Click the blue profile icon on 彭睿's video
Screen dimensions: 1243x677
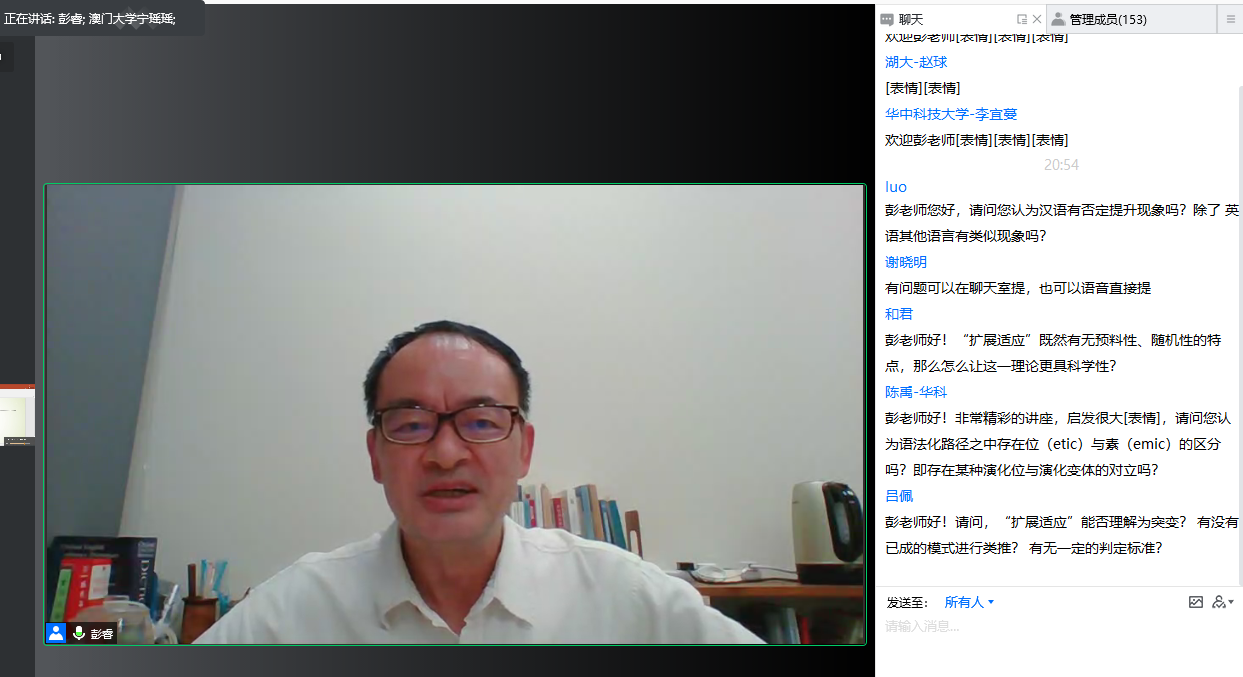pos(55,632)
